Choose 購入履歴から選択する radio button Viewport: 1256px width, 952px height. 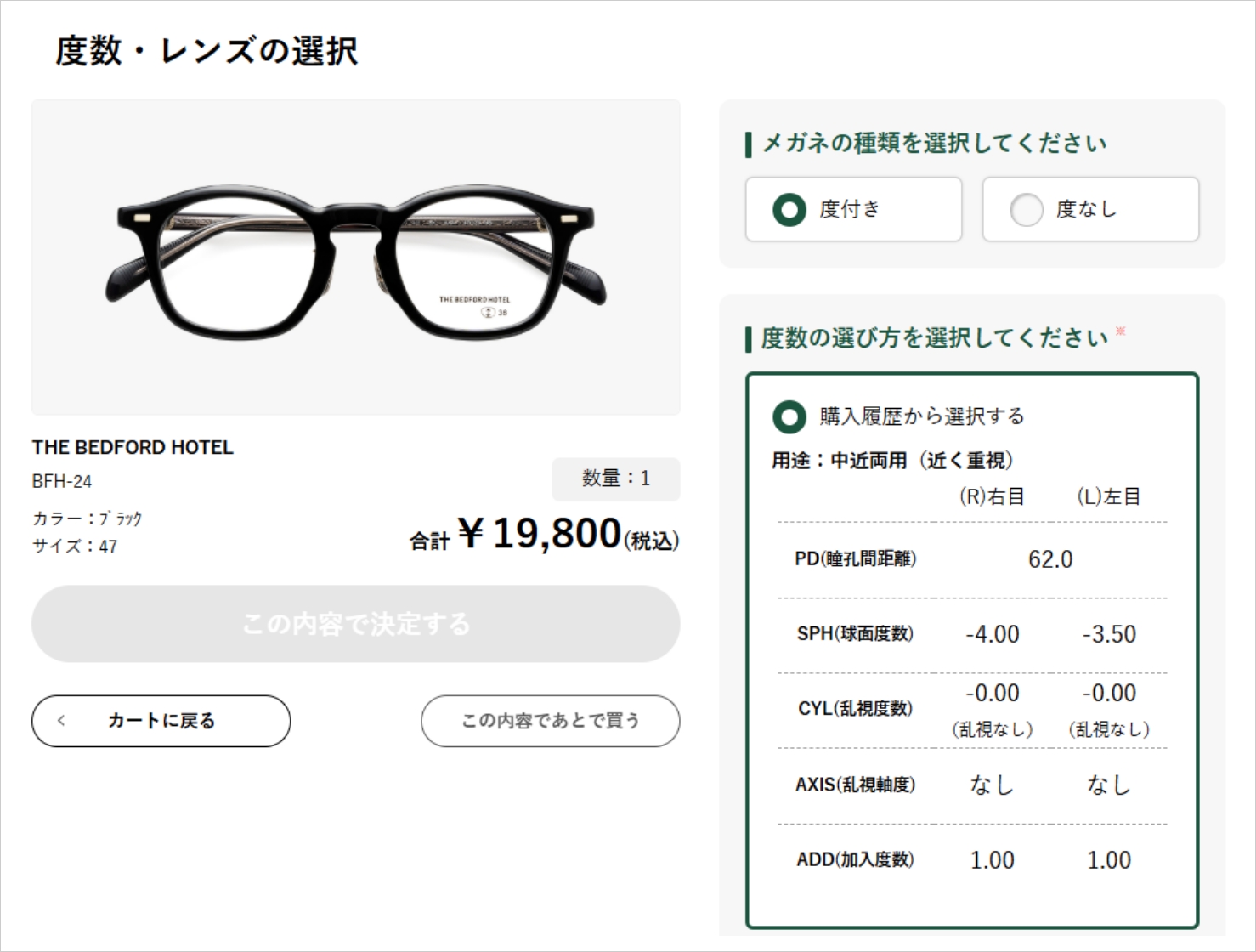(789, 416)
